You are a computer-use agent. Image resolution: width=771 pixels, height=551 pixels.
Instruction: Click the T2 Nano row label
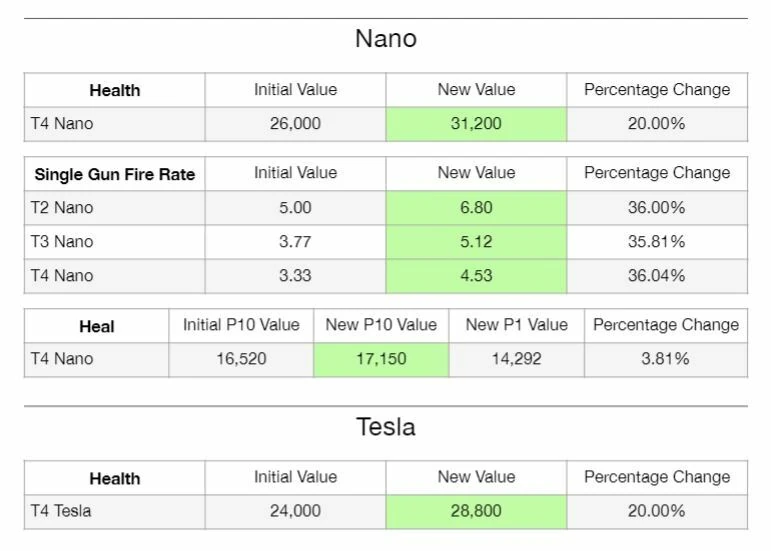pyautogui.click(x=62, y=208)
